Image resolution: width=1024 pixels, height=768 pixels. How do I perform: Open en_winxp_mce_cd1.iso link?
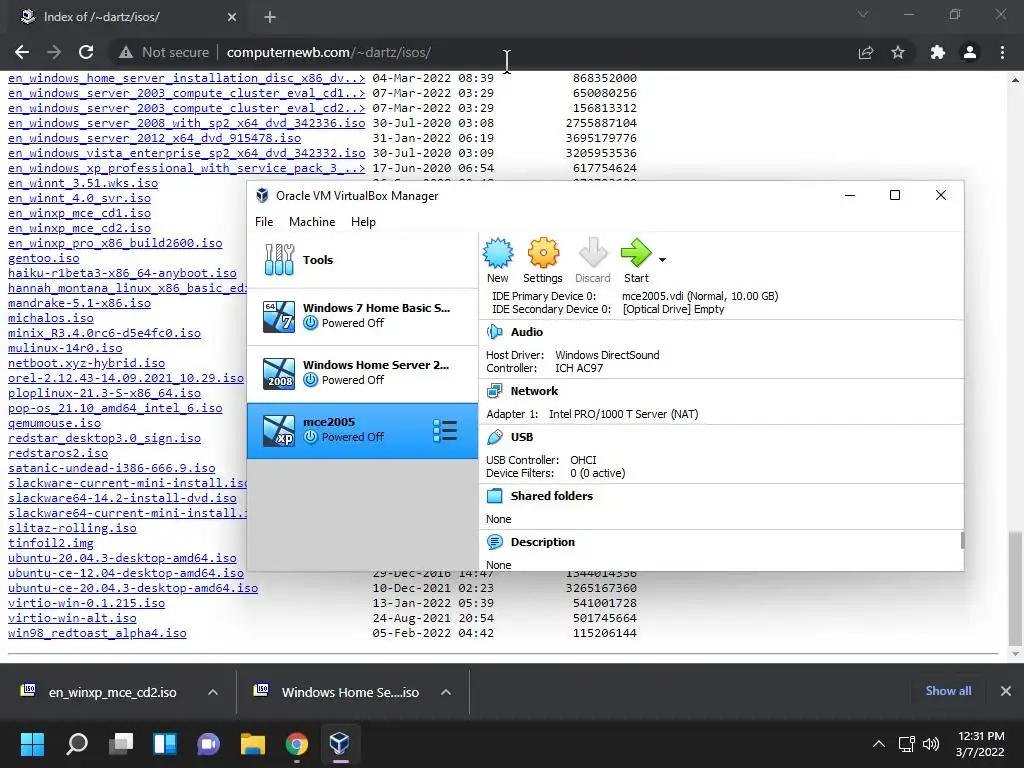[x=79, y=214]
